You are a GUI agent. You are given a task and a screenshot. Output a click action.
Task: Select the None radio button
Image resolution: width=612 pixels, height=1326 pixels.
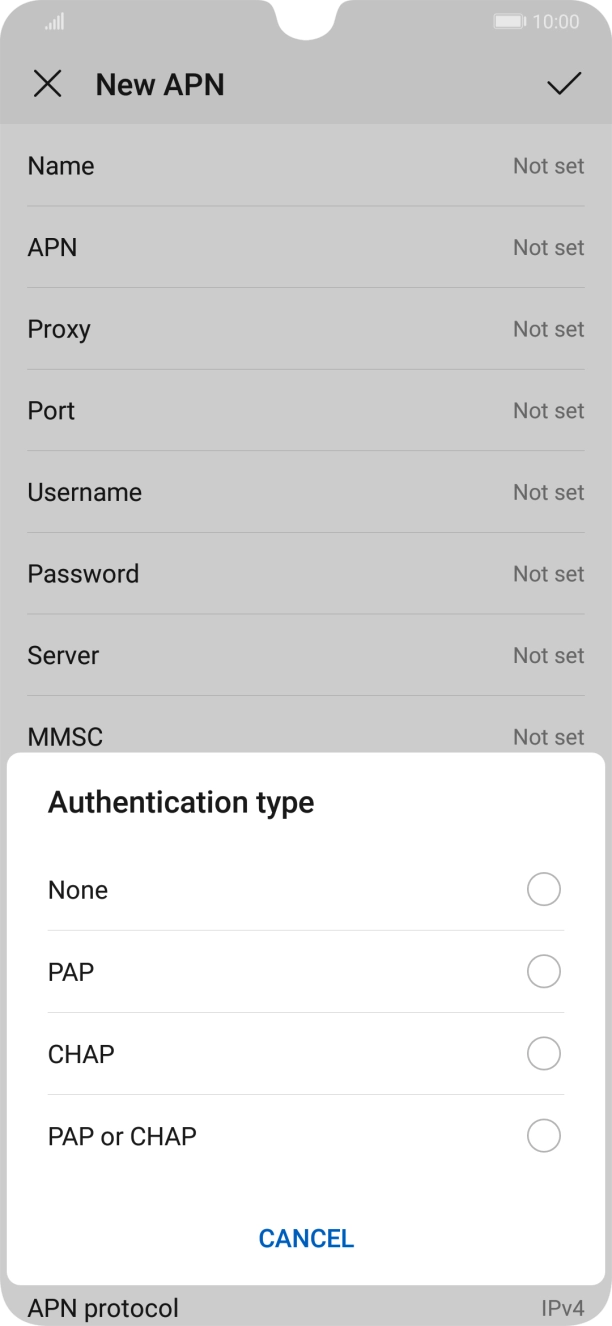[543, 889]
